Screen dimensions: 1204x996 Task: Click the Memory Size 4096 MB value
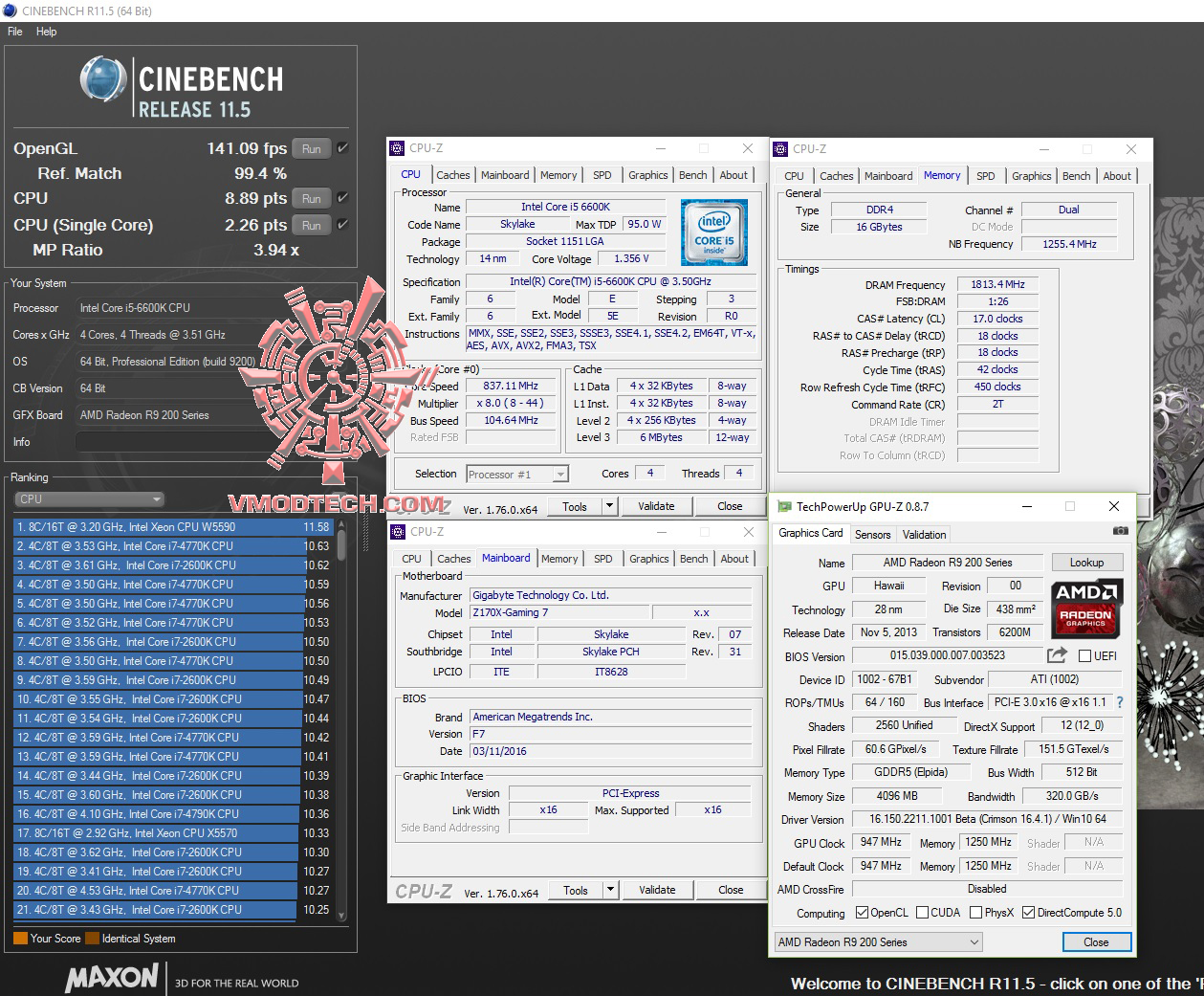(x=896, y=796)
